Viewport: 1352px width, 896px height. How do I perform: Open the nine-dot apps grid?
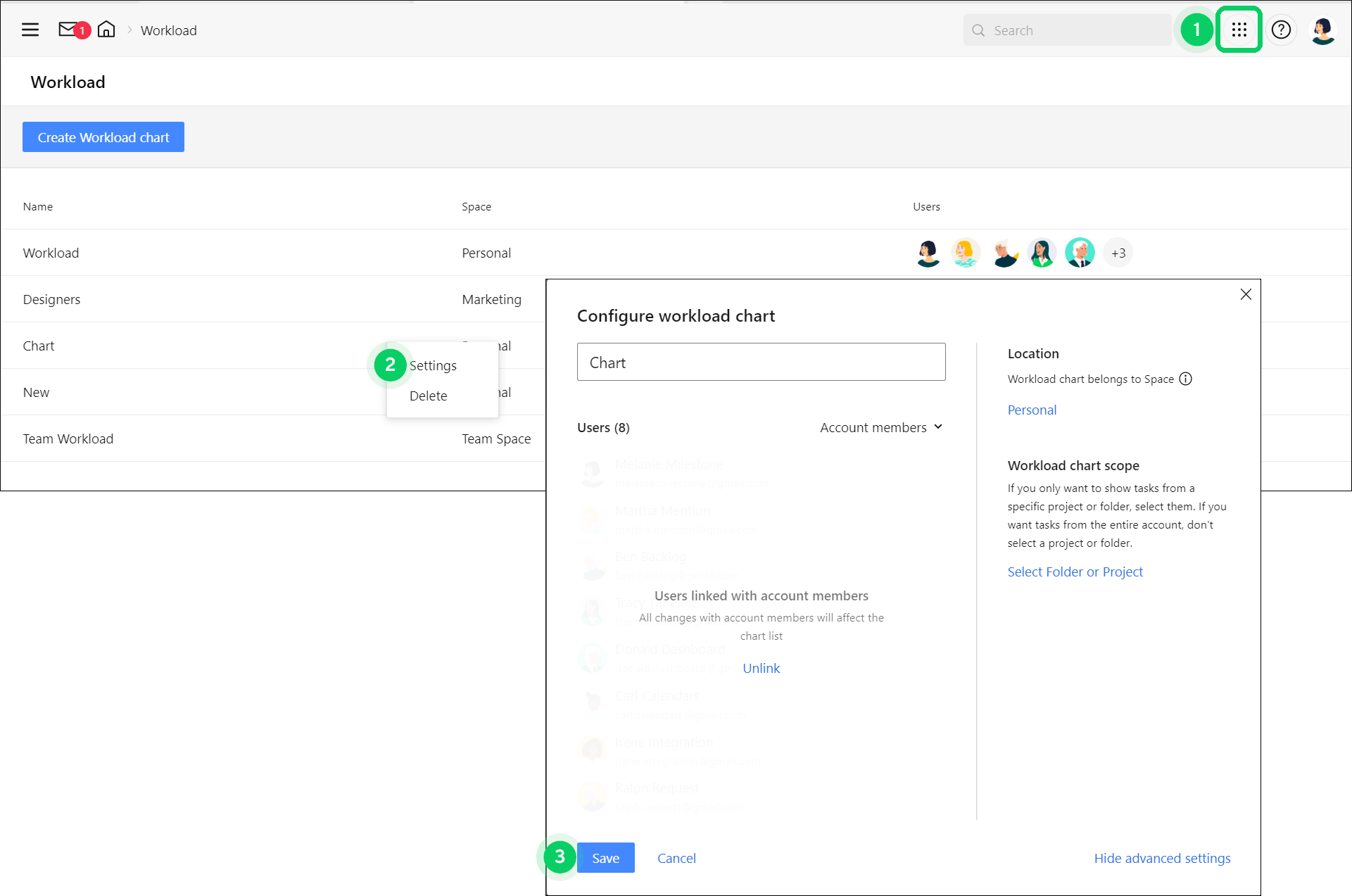point(1239,30)
